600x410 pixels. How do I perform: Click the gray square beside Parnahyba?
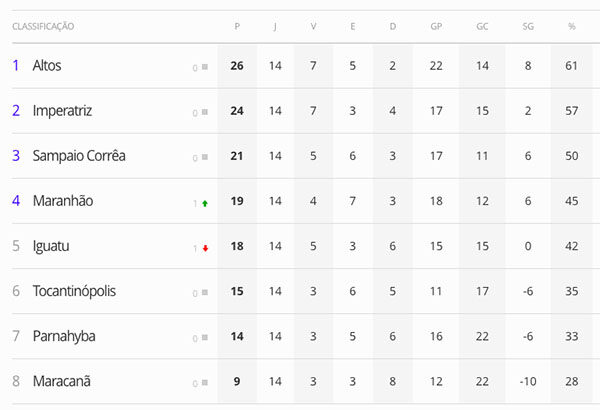point(205,338)
